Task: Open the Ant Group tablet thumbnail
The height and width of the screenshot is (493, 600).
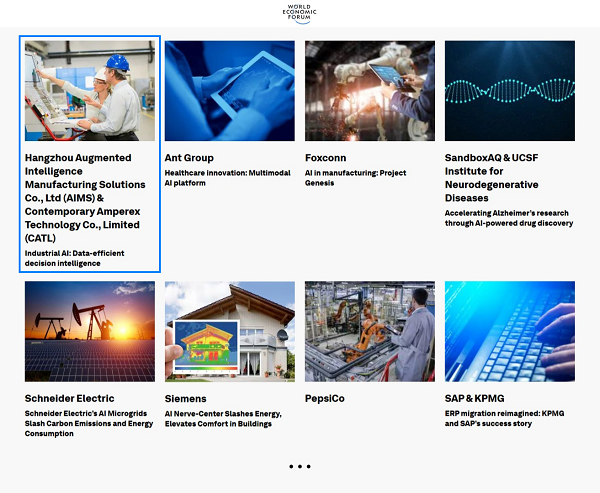Action: (x=230, y=91)
